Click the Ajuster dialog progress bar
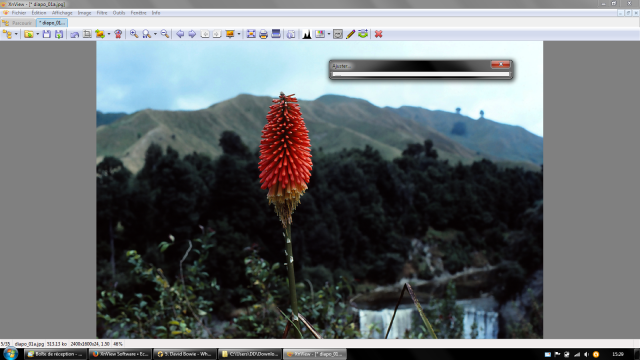The height and width of the screenshot is (360, 640). (421, 74)
